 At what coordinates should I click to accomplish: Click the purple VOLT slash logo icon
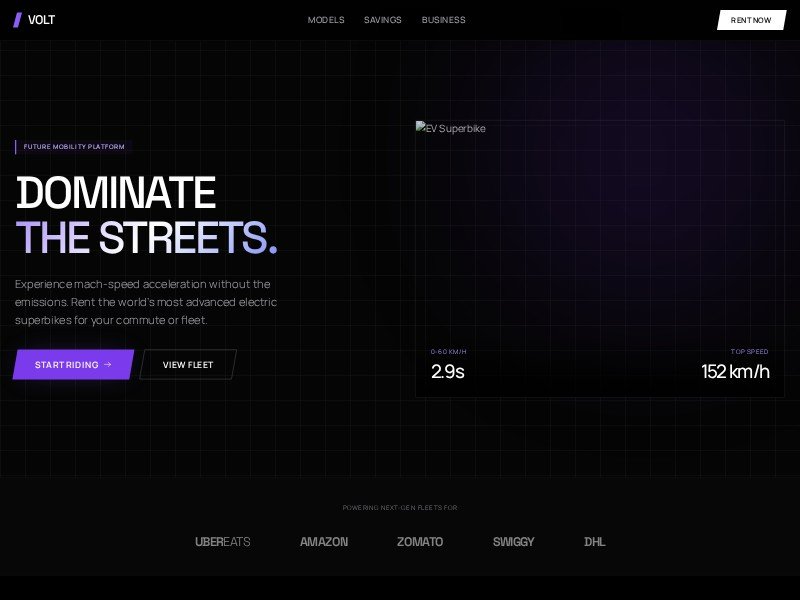click(17, 20)
